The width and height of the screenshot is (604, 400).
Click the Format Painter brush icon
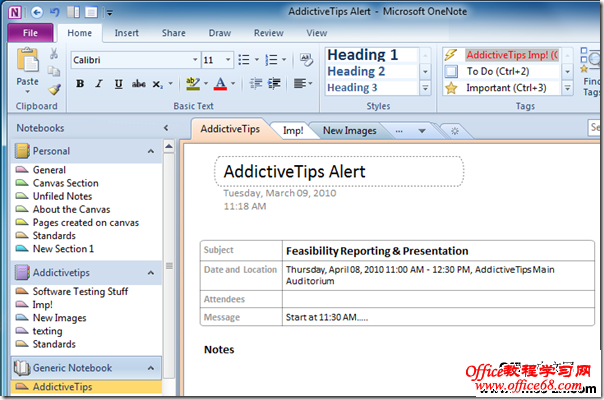pos(54,89)
